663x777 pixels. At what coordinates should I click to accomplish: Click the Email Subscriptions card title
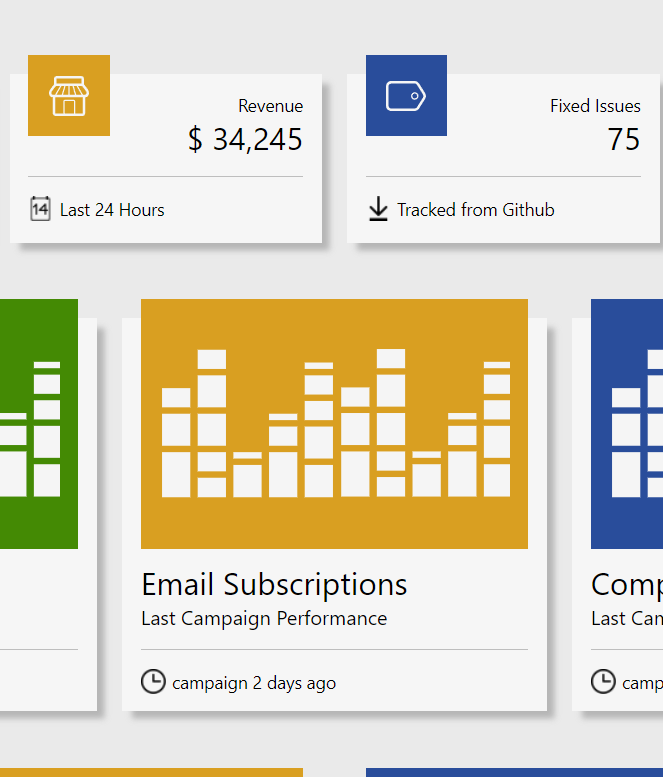click(274, 584)
